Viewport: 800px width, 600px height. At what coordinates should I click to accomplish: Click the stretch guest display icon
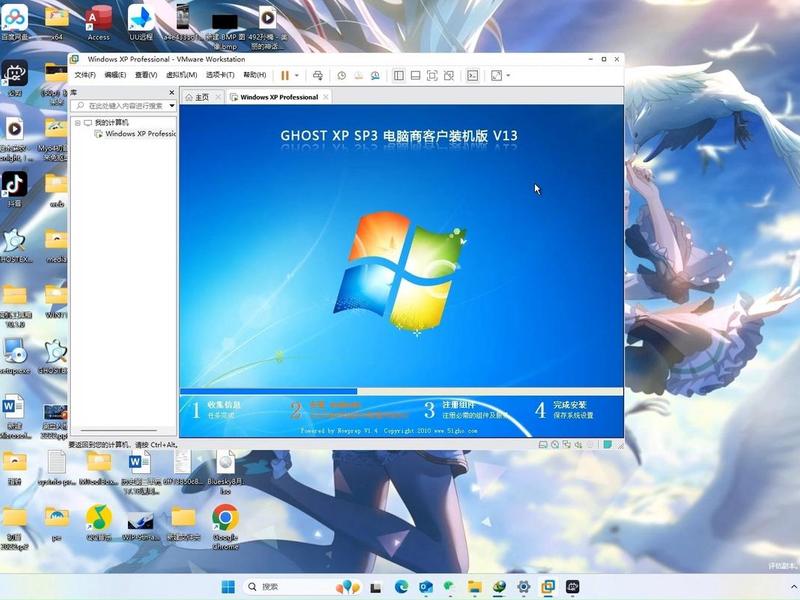pyautogui.click(x=496, y=76)
